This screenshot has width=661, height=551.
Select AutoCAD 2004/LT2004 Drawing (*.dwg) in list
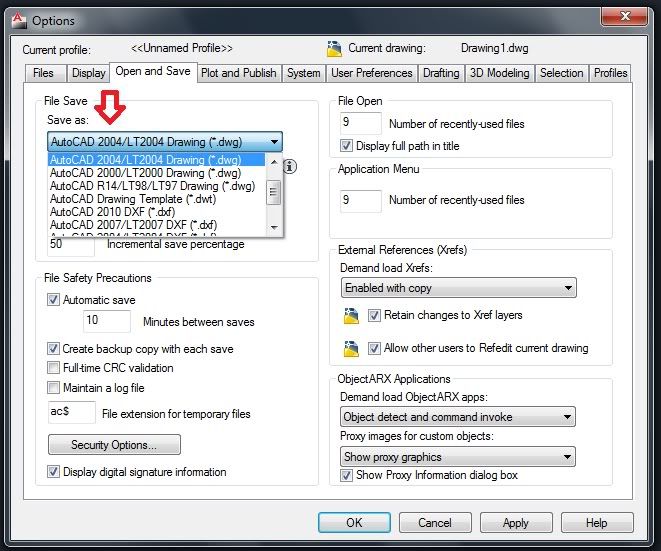coord(157,160)
